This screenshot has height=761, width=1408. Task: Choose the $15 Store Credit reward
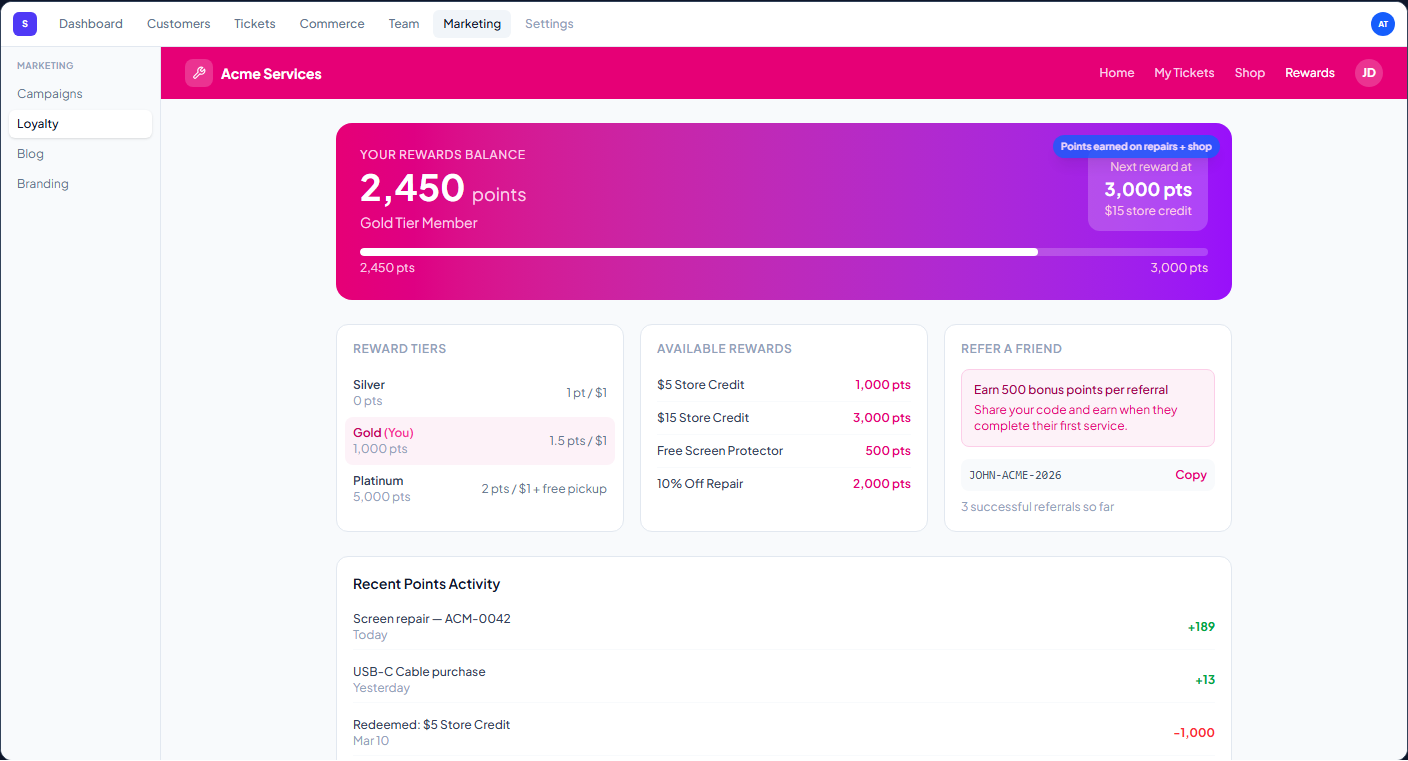pyautogui.click(x=784, y=418)
